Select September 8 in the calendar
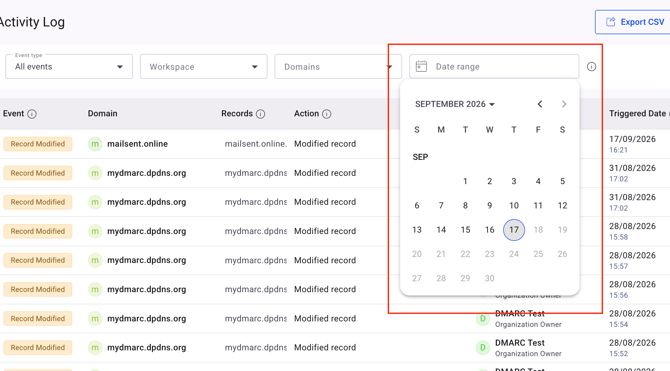The width and height of the screenshot is (670, 371). pos(465,206)
